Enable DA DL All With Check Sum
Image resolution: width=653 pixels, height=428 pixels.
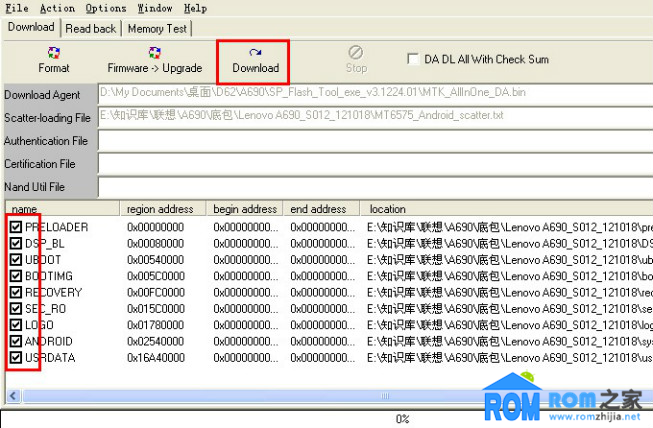[414, 59]
